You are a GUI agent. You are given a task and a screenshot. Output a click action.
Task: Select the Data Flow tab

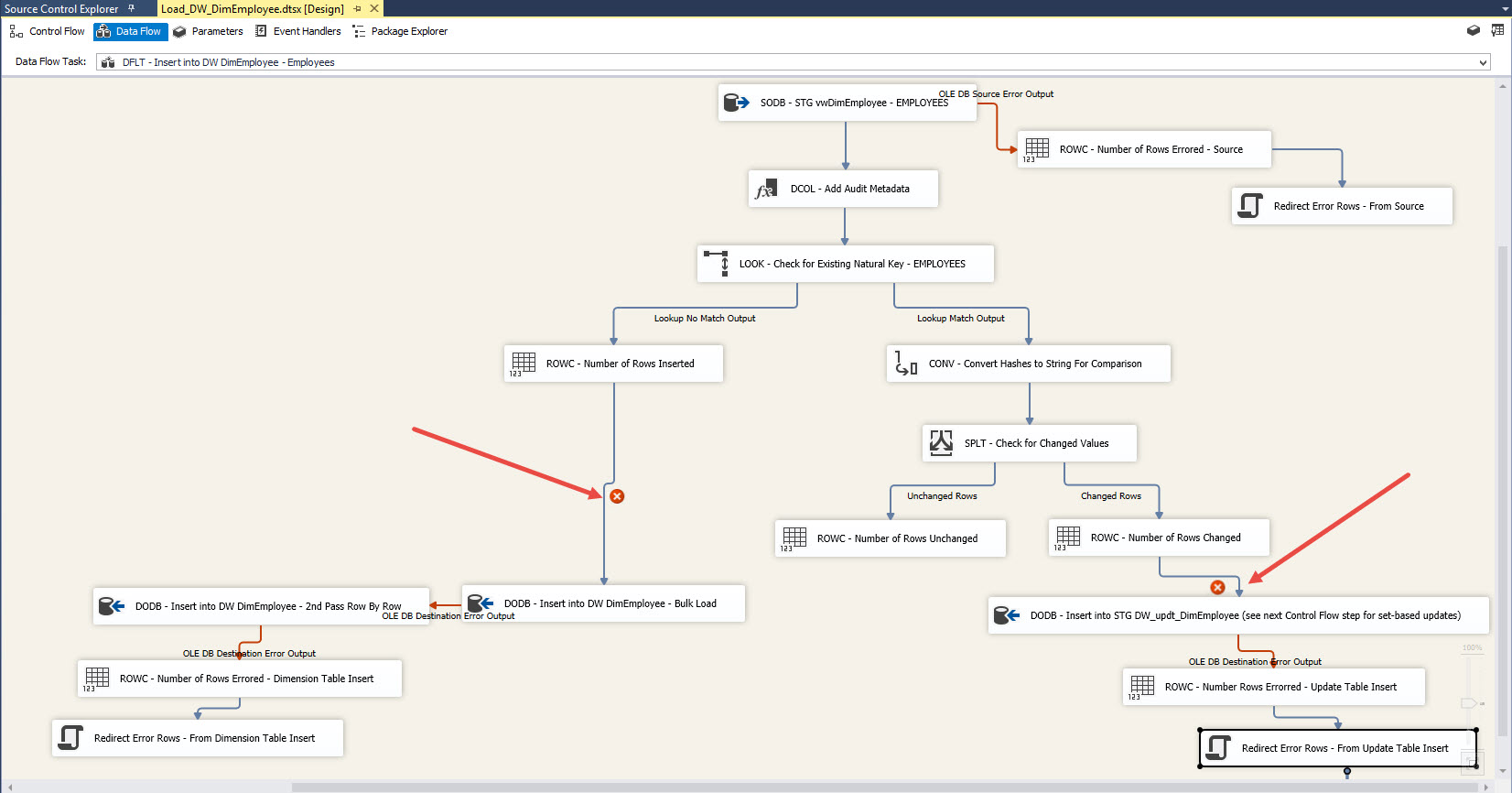pos(130,31)
